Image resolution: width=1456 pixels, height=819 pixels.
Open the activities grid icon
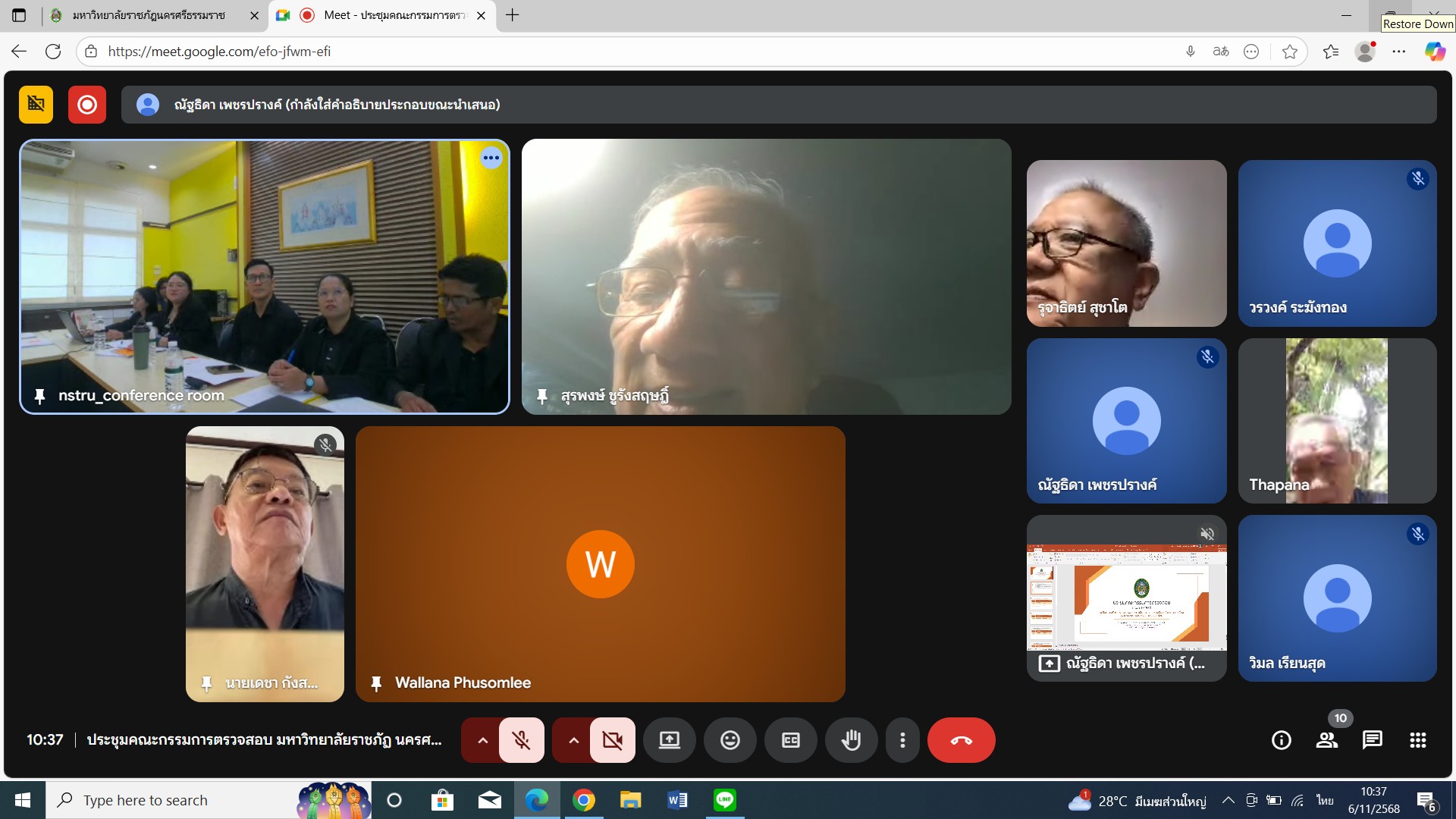click(x=1417, y=740)
